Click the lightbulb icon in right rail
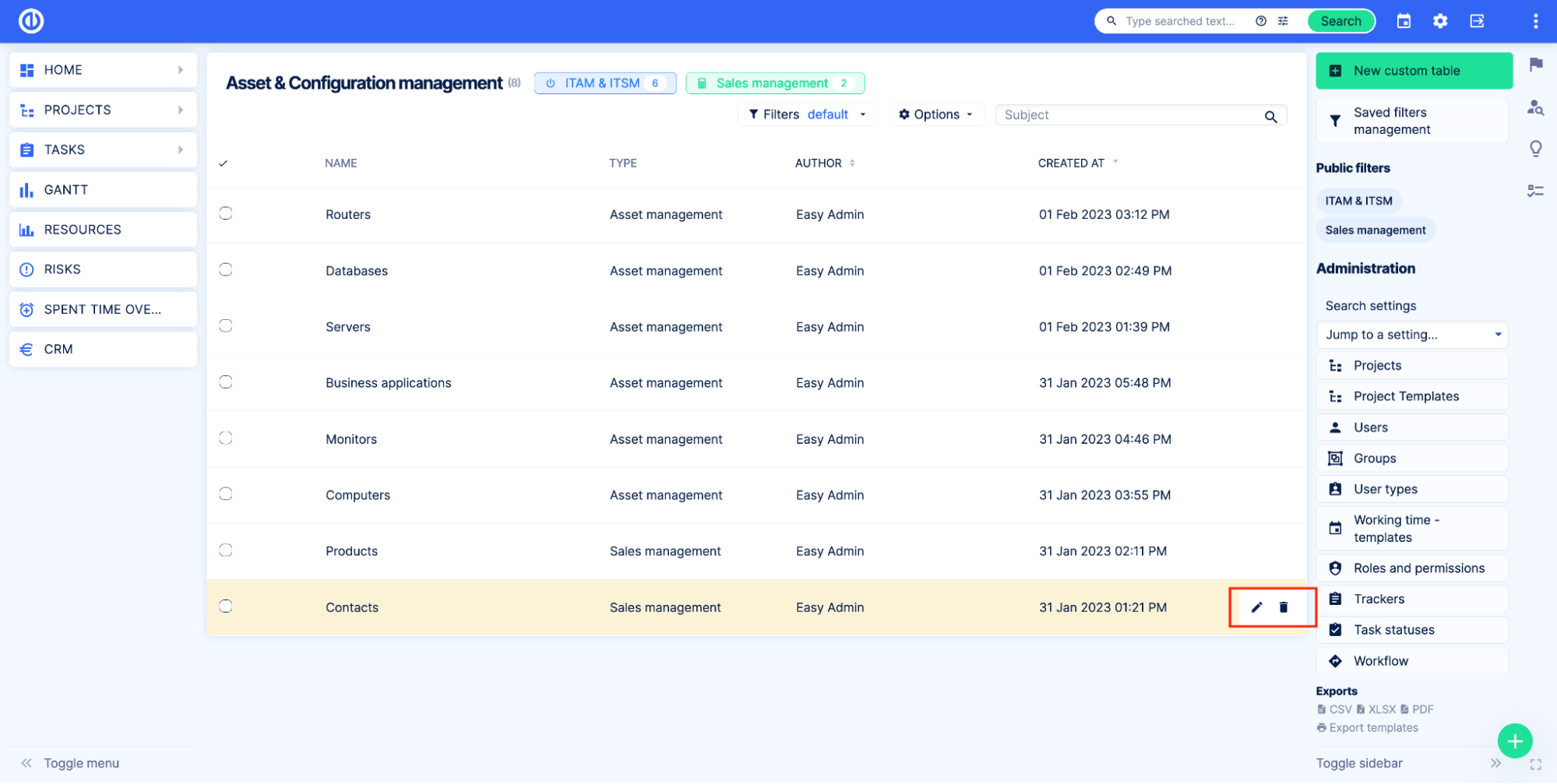Image resolution: width=1557 pixels, height=784 pixels. pos(1535,149)
